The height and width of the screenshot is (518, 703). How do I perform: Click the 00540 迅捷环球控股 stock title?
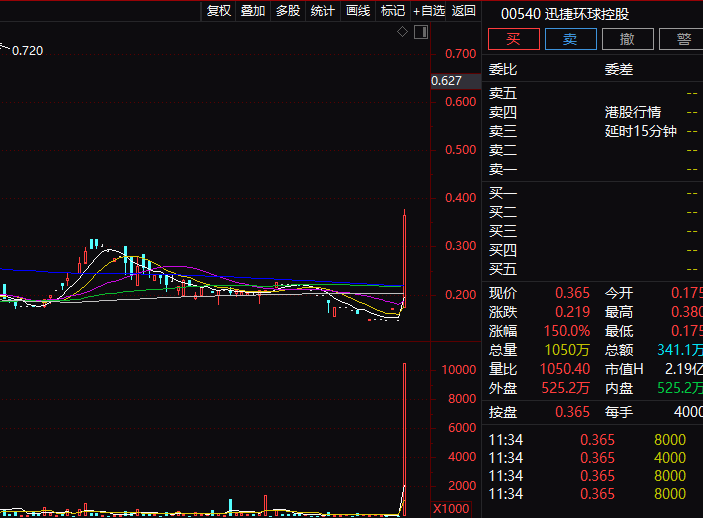564,14
